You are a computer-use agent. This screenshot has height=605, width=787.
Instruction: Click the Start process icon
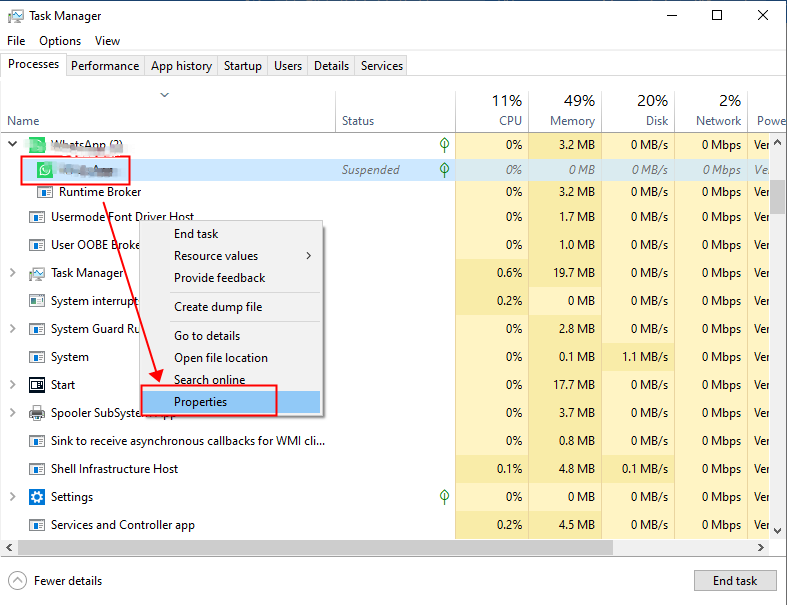click(37, 385)
